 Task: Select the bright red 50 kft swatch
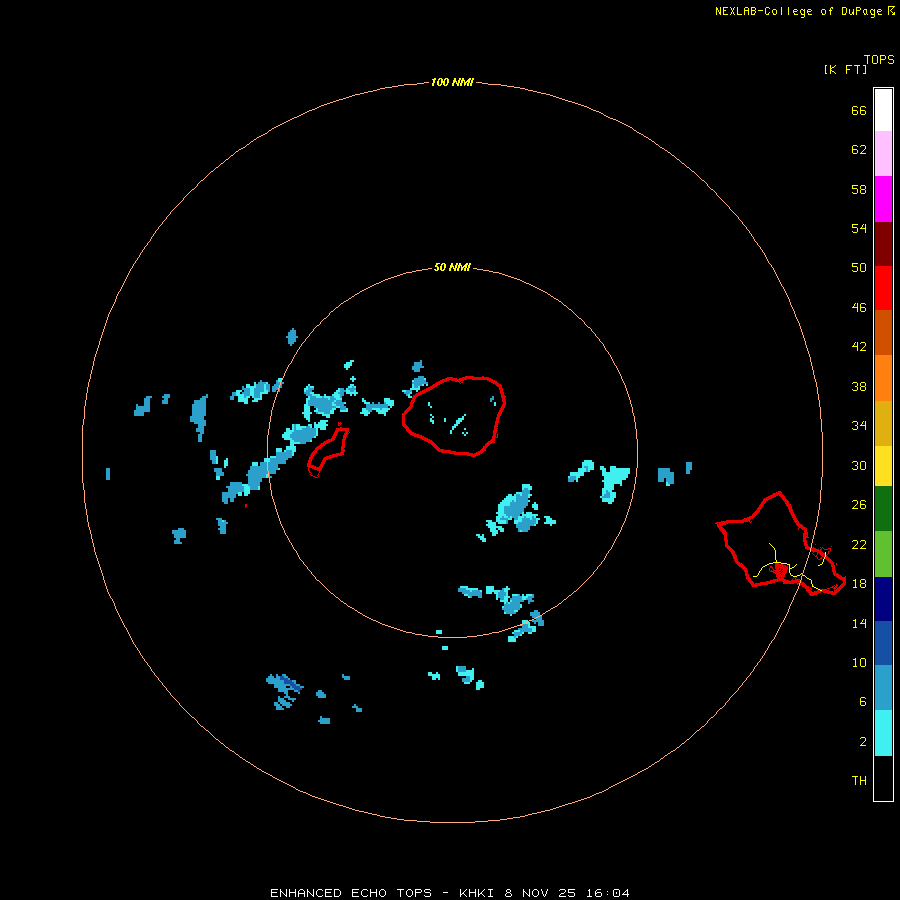click(x=883, y=288)
